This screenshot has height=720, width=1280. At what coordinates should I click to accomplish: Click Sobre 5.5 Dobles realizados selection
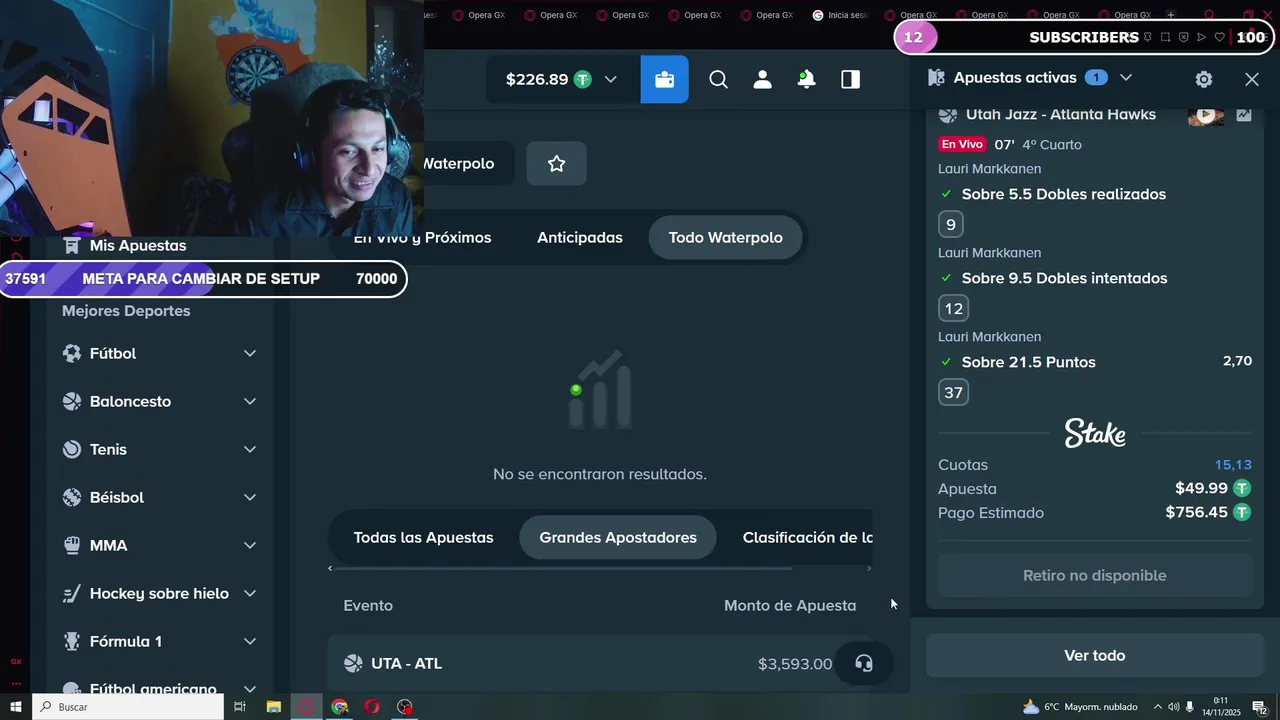point(1064,194)
